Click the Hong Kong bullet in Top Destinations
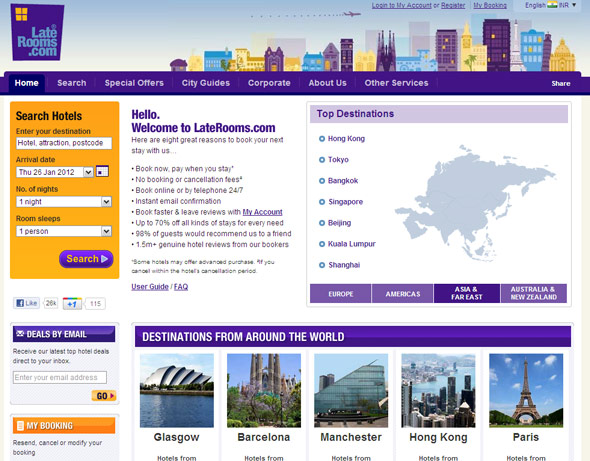The width and height of the screenshot is (590, 461). tap(322, 139)
